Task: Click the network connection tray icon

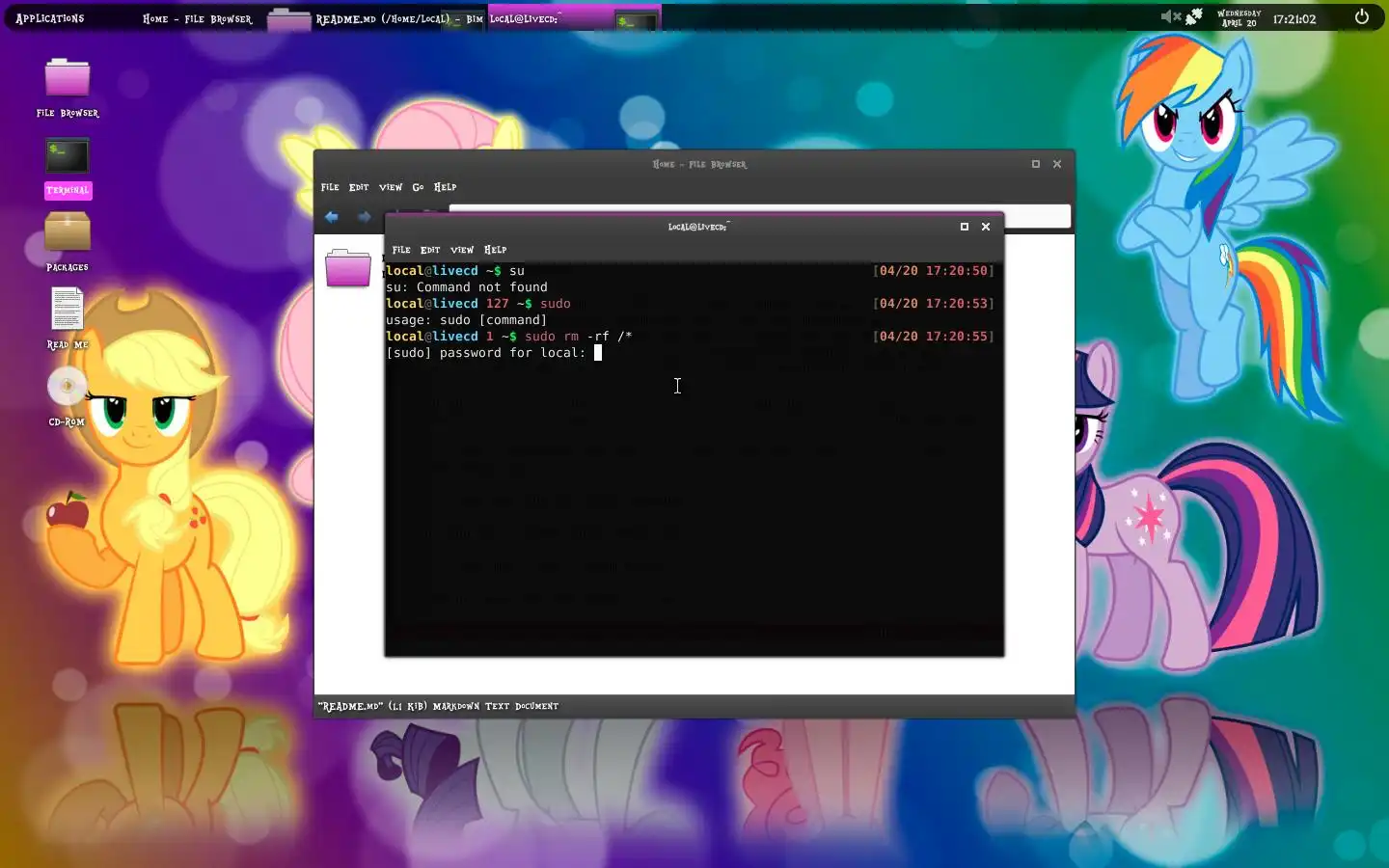Action: tap(1194, 16)
